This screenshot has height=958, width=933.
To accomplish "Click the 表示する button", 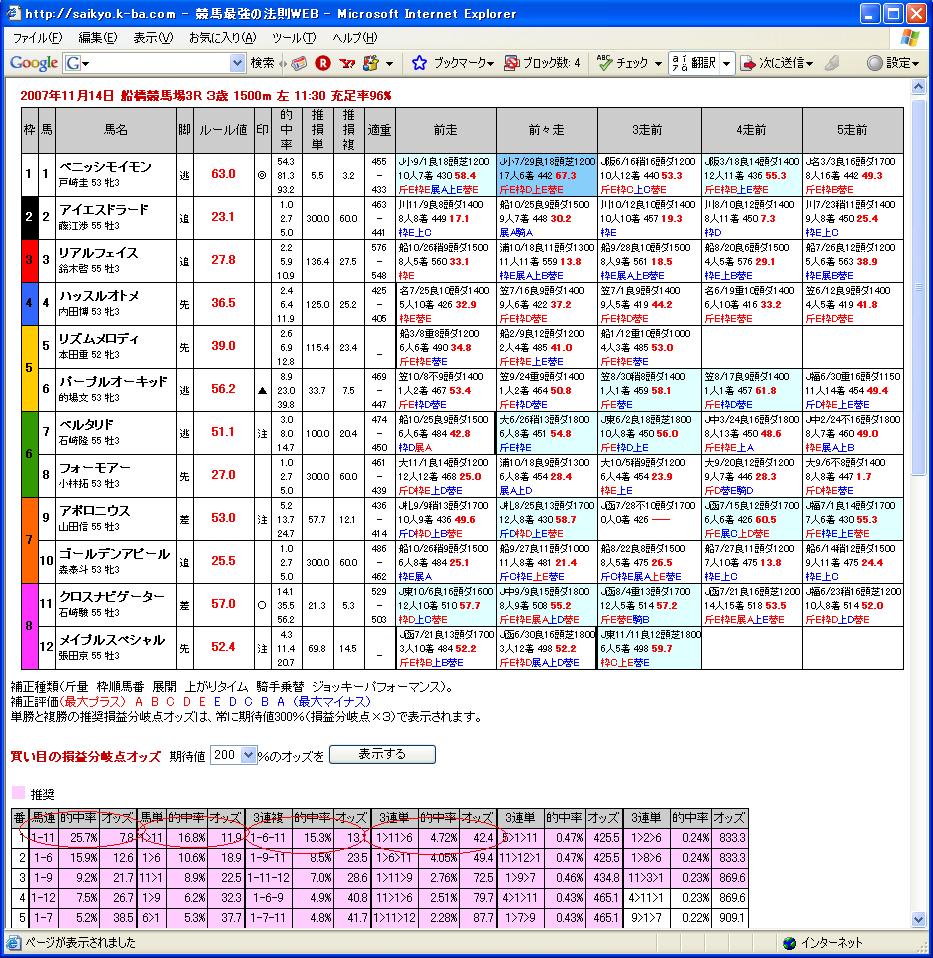I will (382, 755).
